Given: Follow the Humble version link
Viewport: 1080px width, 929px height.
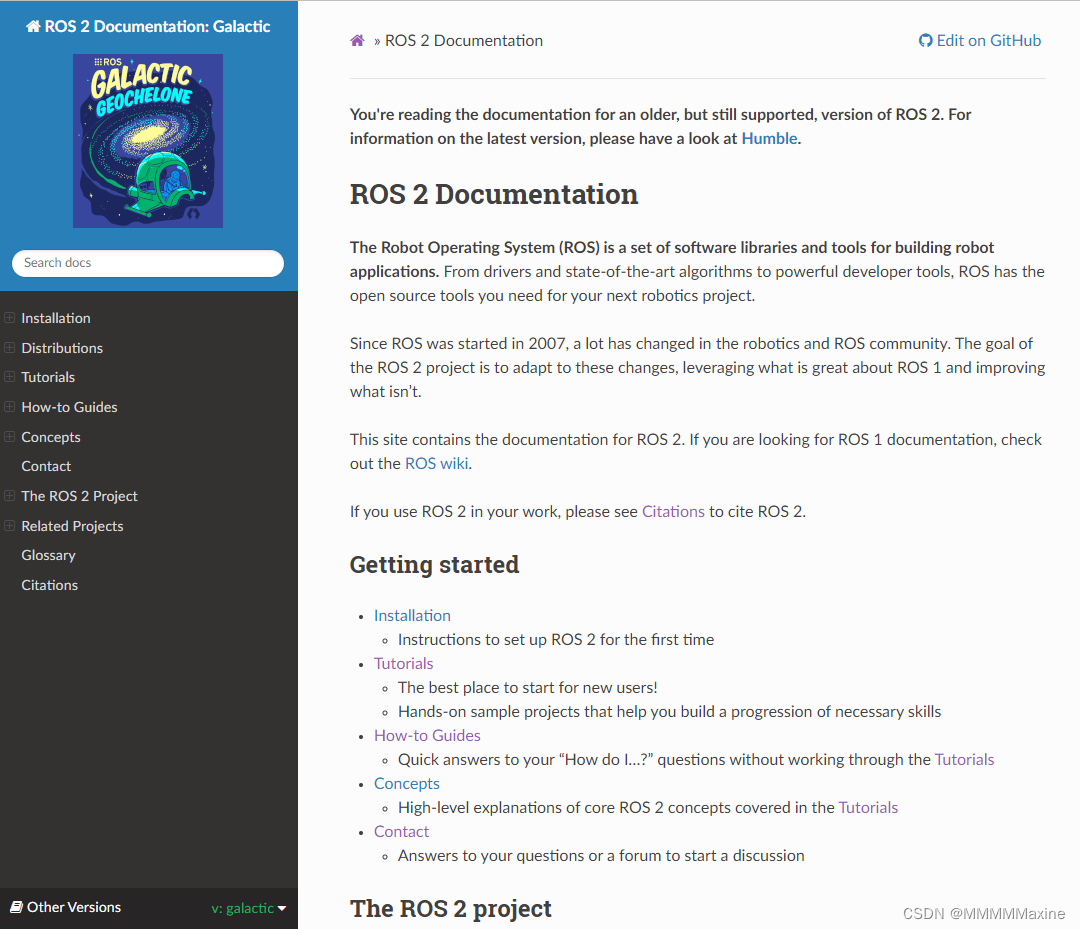Looking at the screenshot, I should point(769,138).
